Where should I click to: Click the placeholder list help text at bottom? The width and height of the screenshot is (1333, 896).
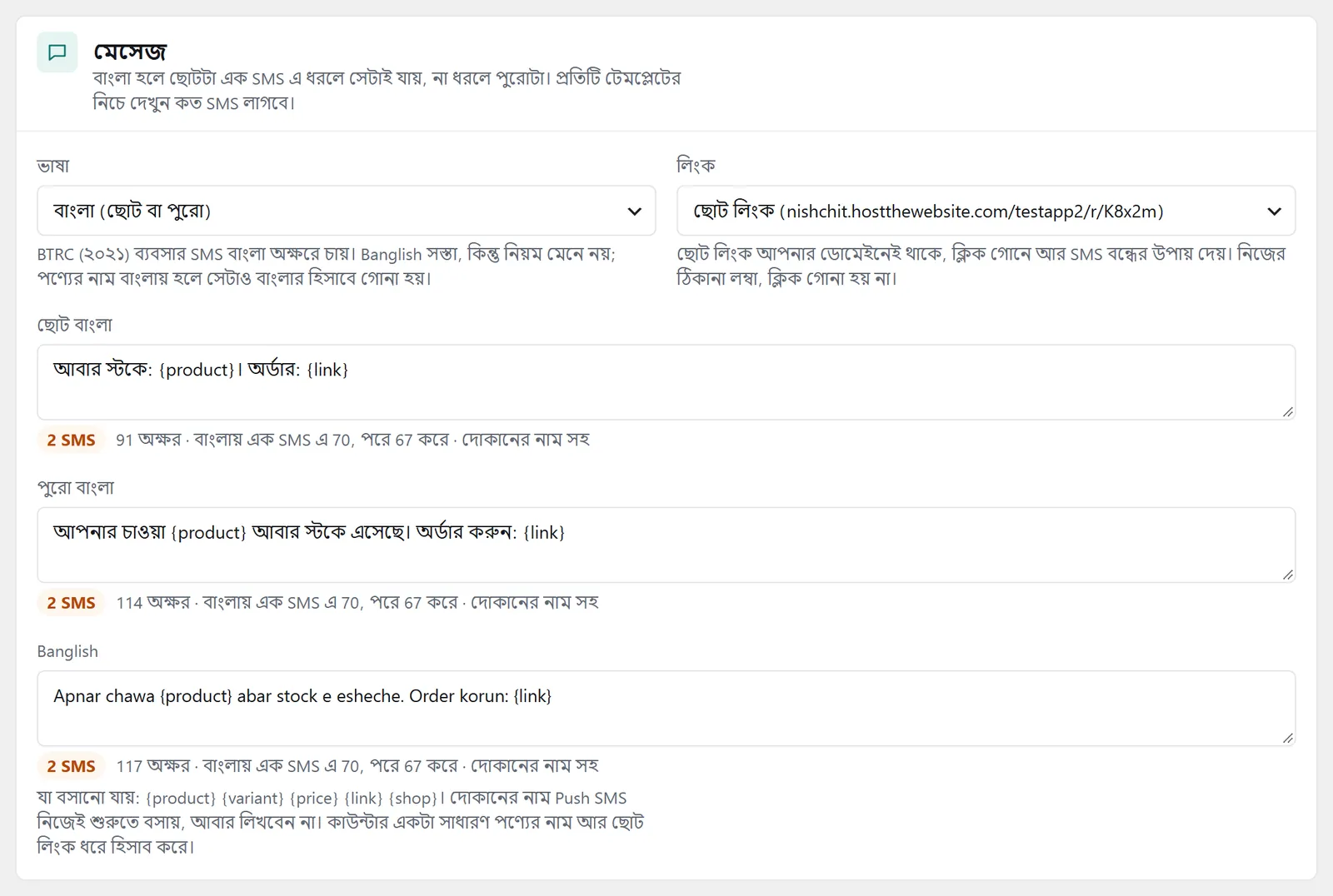tap(341, 822)
